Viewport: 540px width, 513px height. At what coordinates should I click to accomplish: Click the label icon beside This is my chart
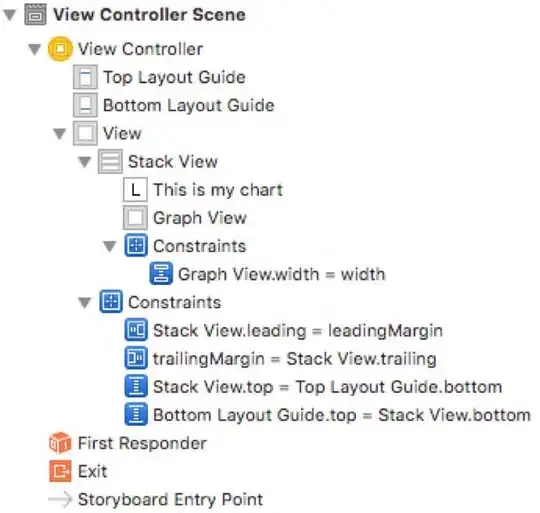tap(135, 189)
